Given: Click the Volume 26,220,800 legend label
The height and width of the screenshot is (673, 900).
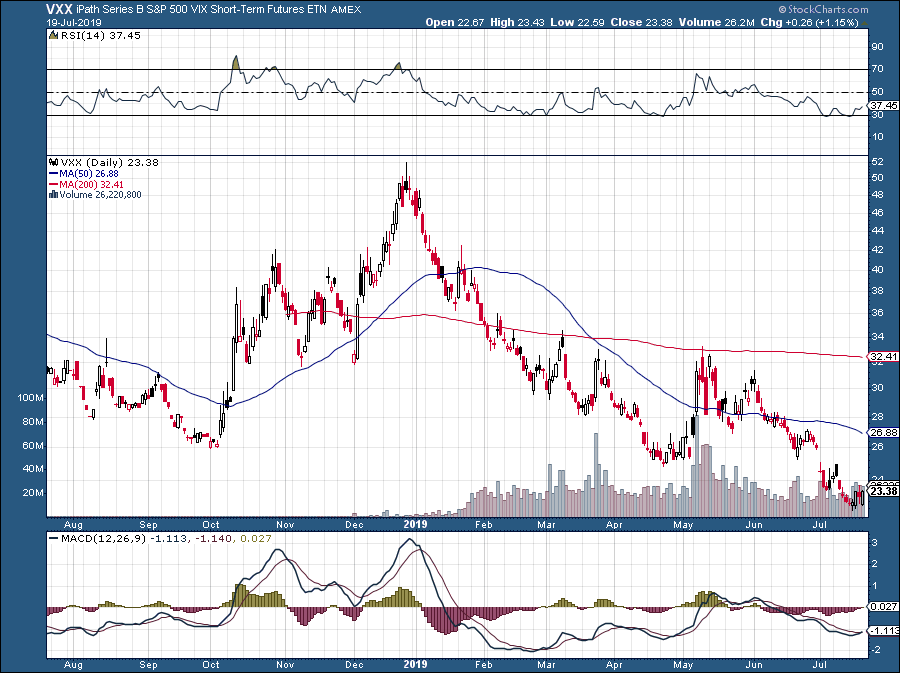Looking at the screenshot, I should click(100, 194).
